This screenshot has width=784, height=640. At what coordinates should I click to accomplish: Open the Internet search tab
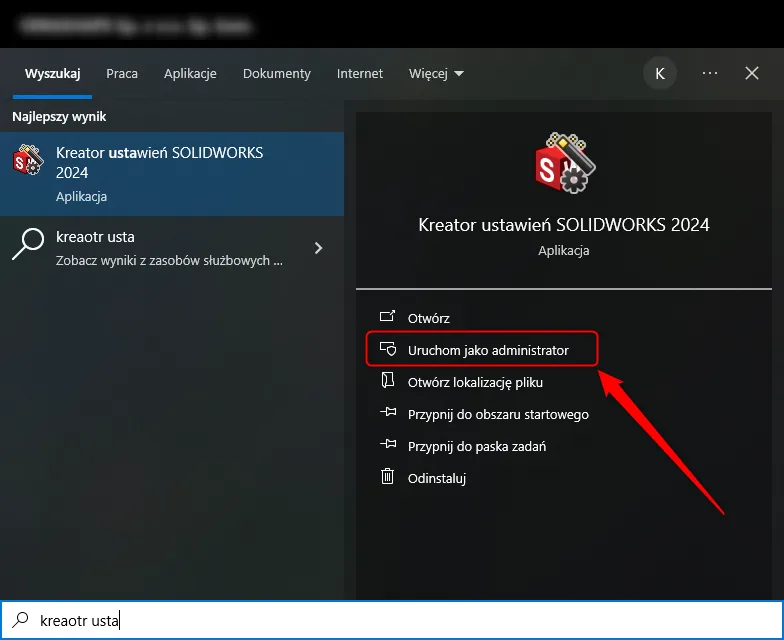[360, 74]
